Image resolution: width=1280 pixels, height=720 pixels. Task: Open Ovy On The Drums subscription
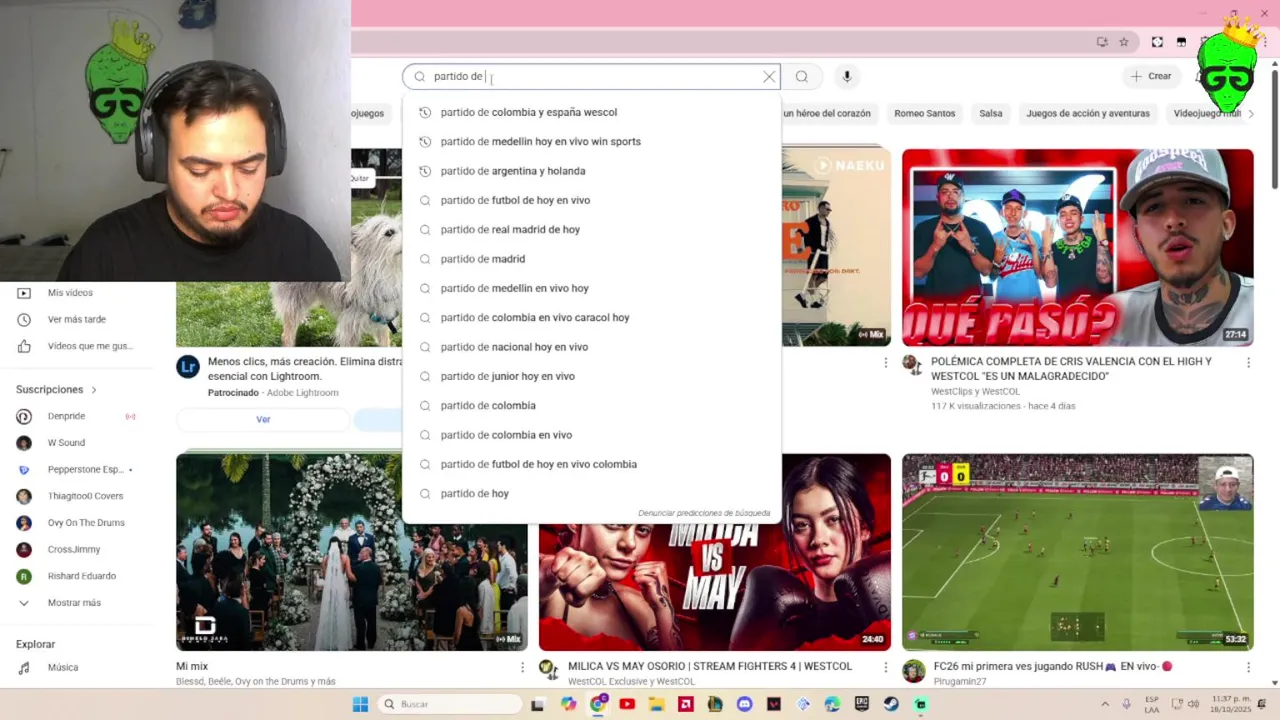[x=86, y=523]
